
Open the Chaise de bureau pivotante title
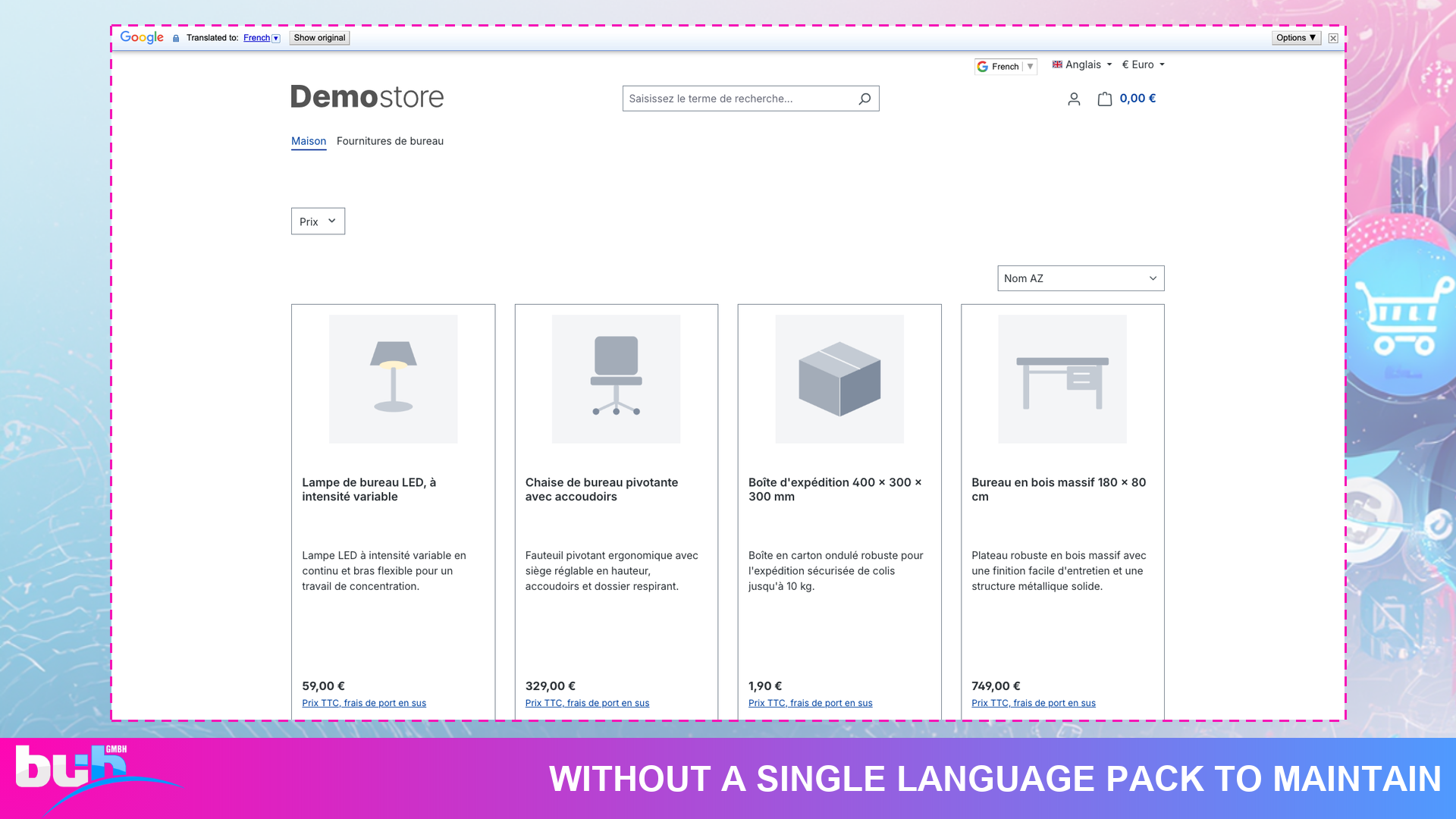(601, 489)
